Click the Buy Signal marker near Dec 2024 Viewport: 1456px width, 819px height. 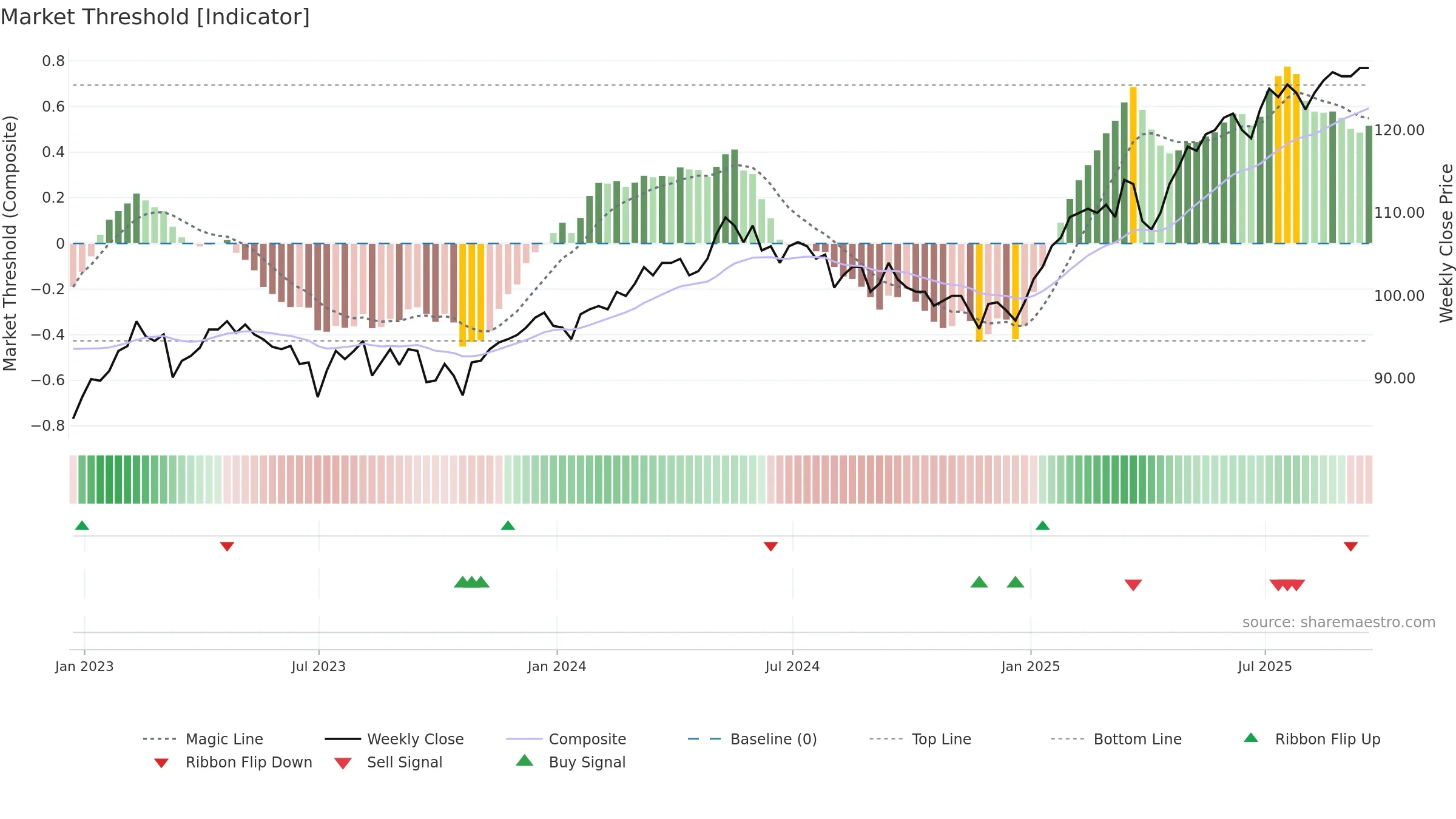point(1016,582)
